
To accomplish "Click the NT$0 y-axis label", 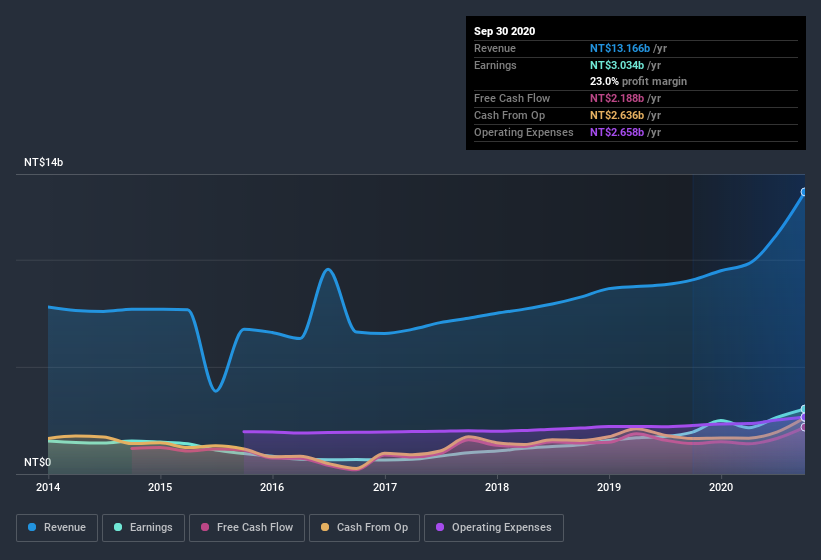I will [x=37, y=462].
